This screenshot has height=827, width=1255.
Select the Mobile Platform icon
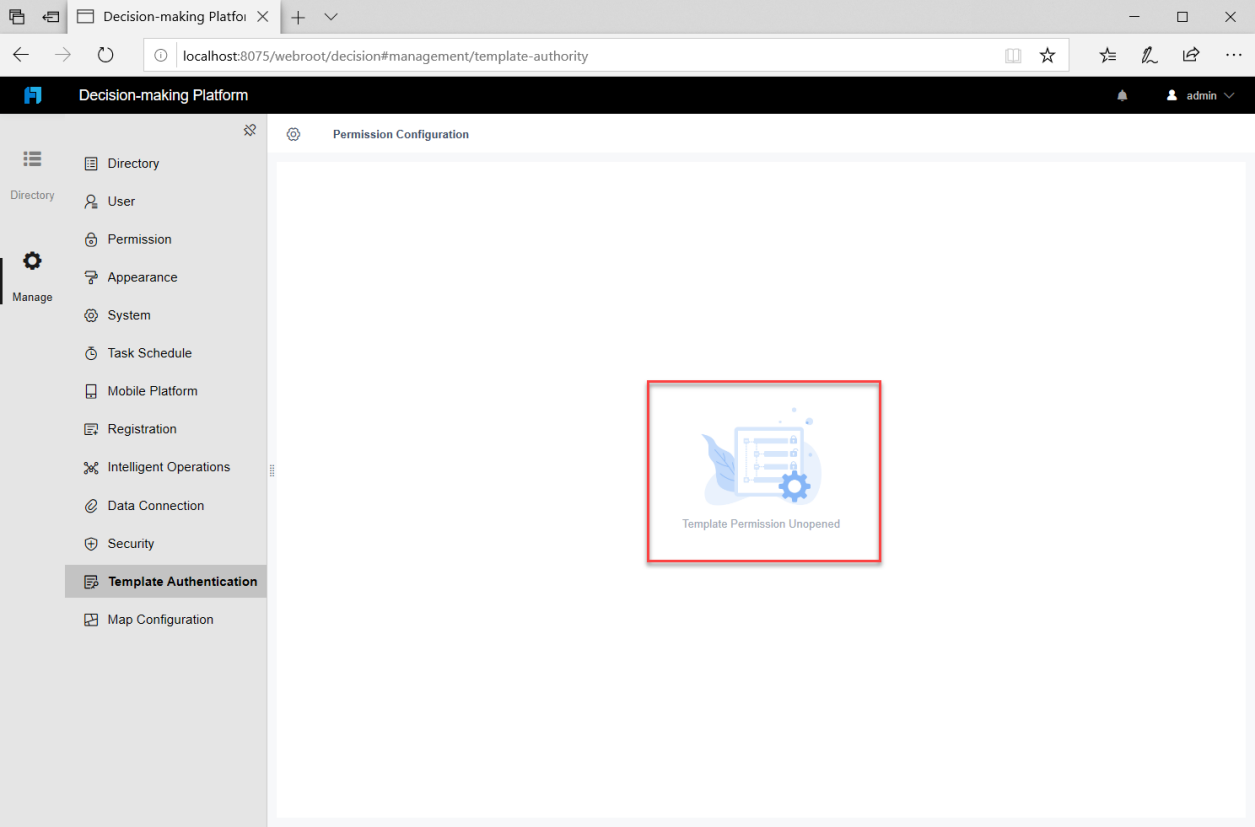click(90, 391)
